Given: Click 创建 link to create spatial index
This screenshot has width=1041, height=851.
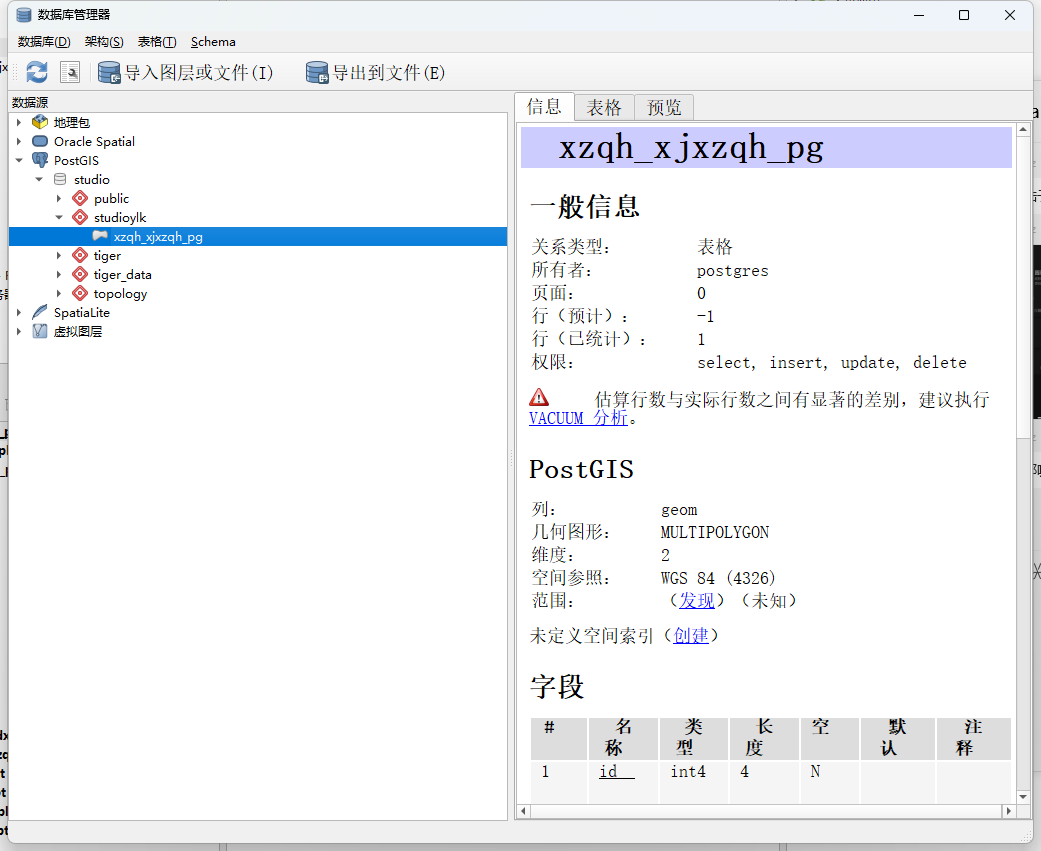Looking at the screenshot, I should [691, 636].
